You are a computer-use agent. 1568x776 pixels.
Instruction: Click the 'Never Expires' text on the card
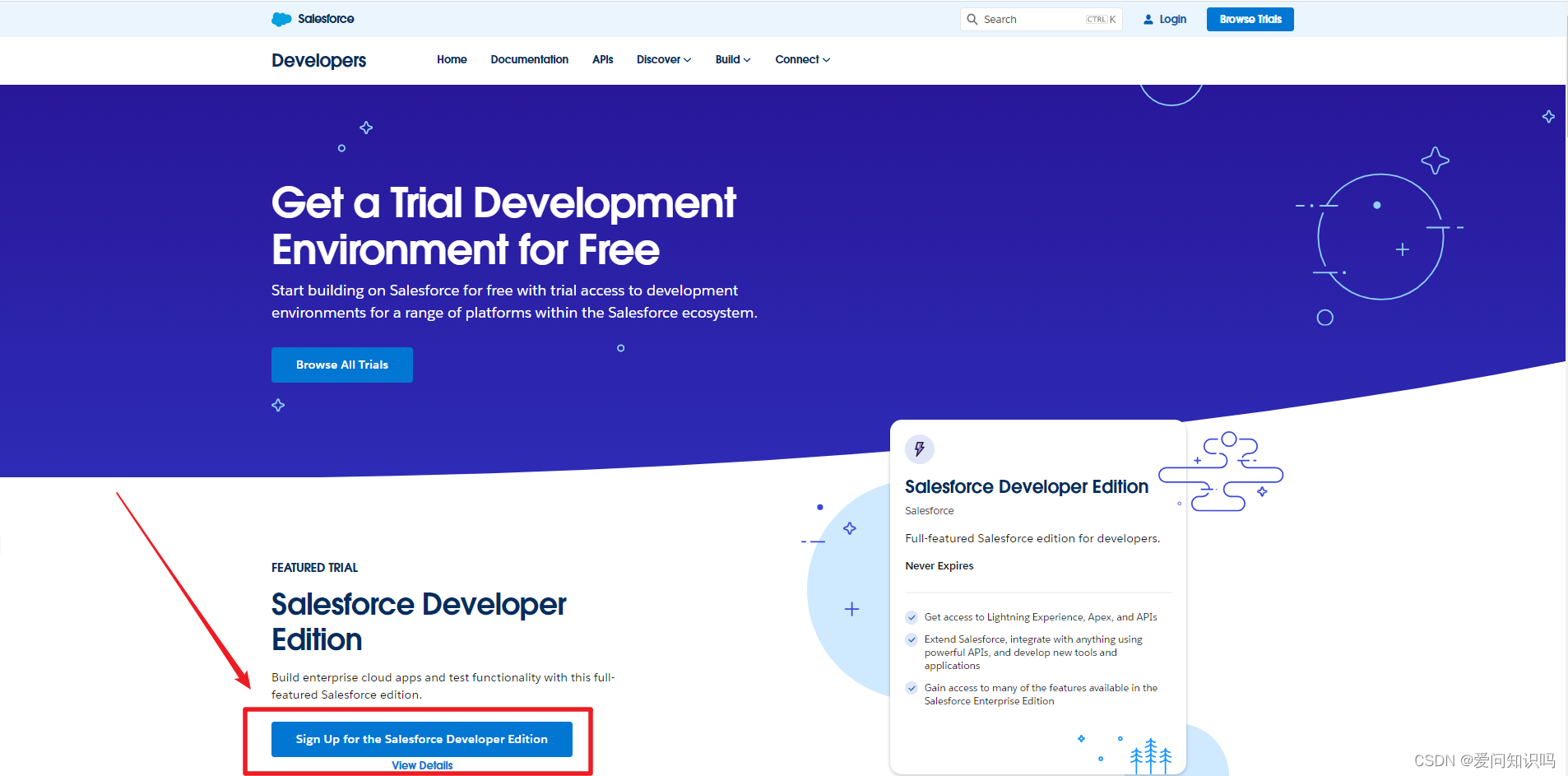[939, 565]
